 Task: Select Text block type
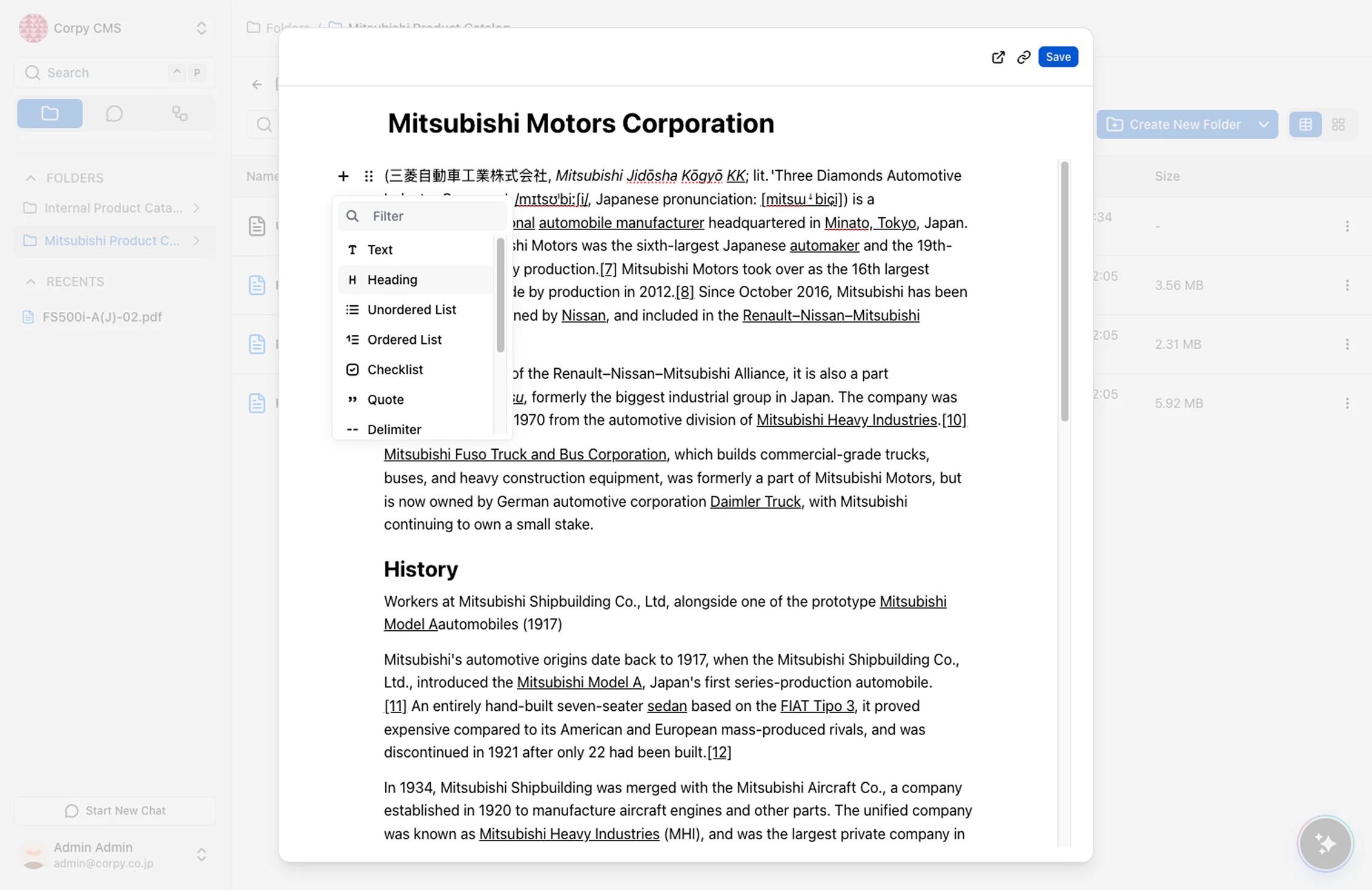coord(416,249)
